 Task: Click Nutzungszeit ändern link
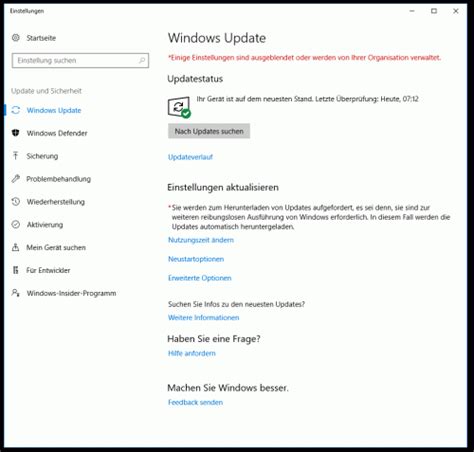pos(201,240)
